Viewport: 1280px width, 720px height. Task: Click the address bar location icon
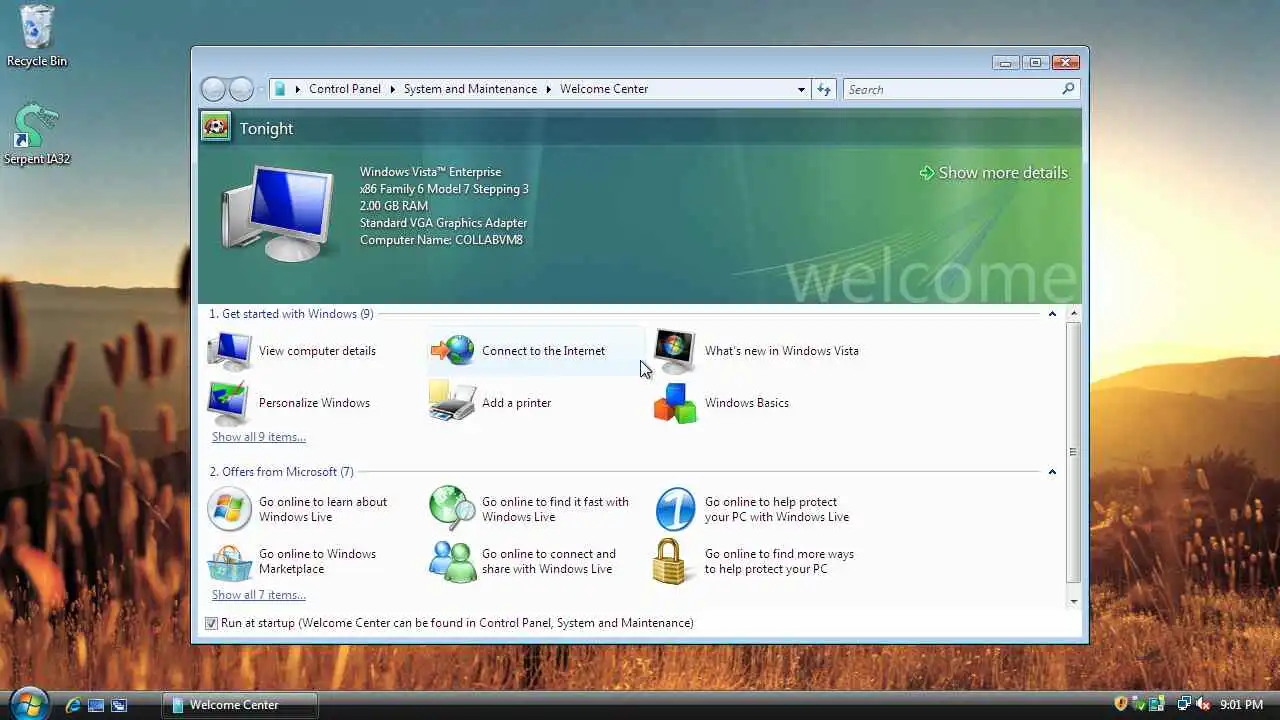click(x=281, y=89)
